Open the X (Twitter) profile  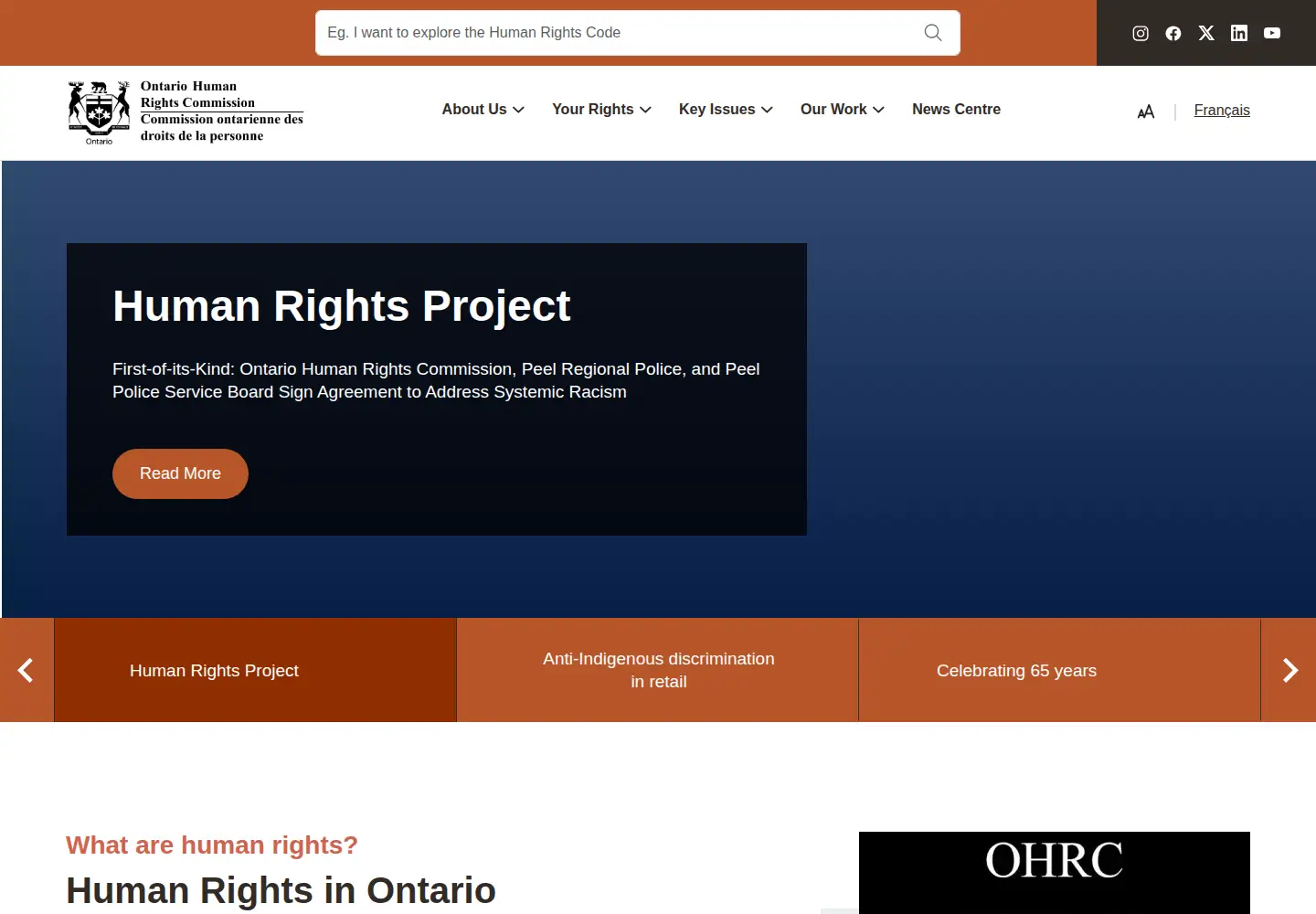[1206, 33]
